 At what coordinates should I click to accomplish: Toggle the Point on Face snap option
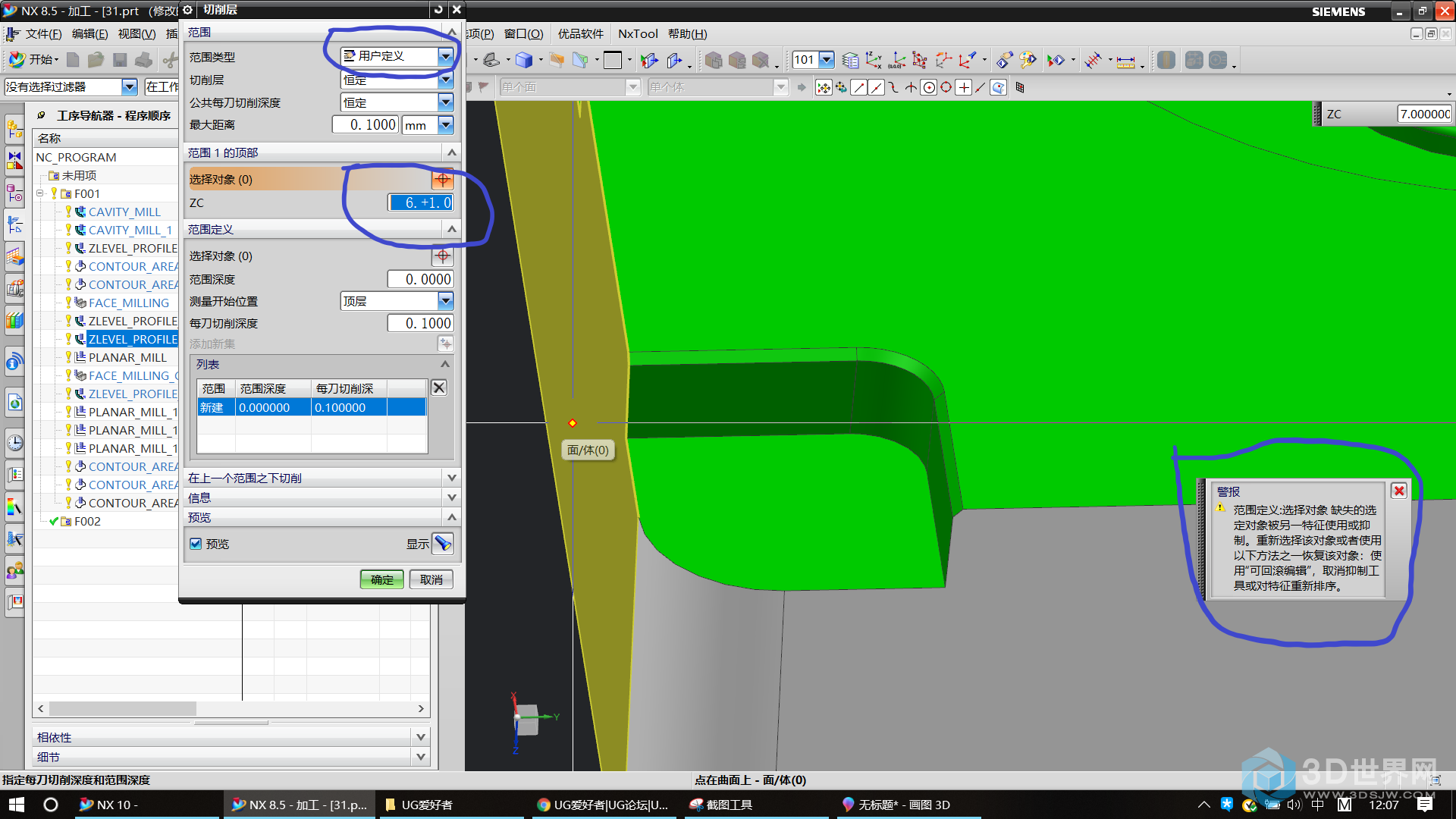click(x=998, y=88)
